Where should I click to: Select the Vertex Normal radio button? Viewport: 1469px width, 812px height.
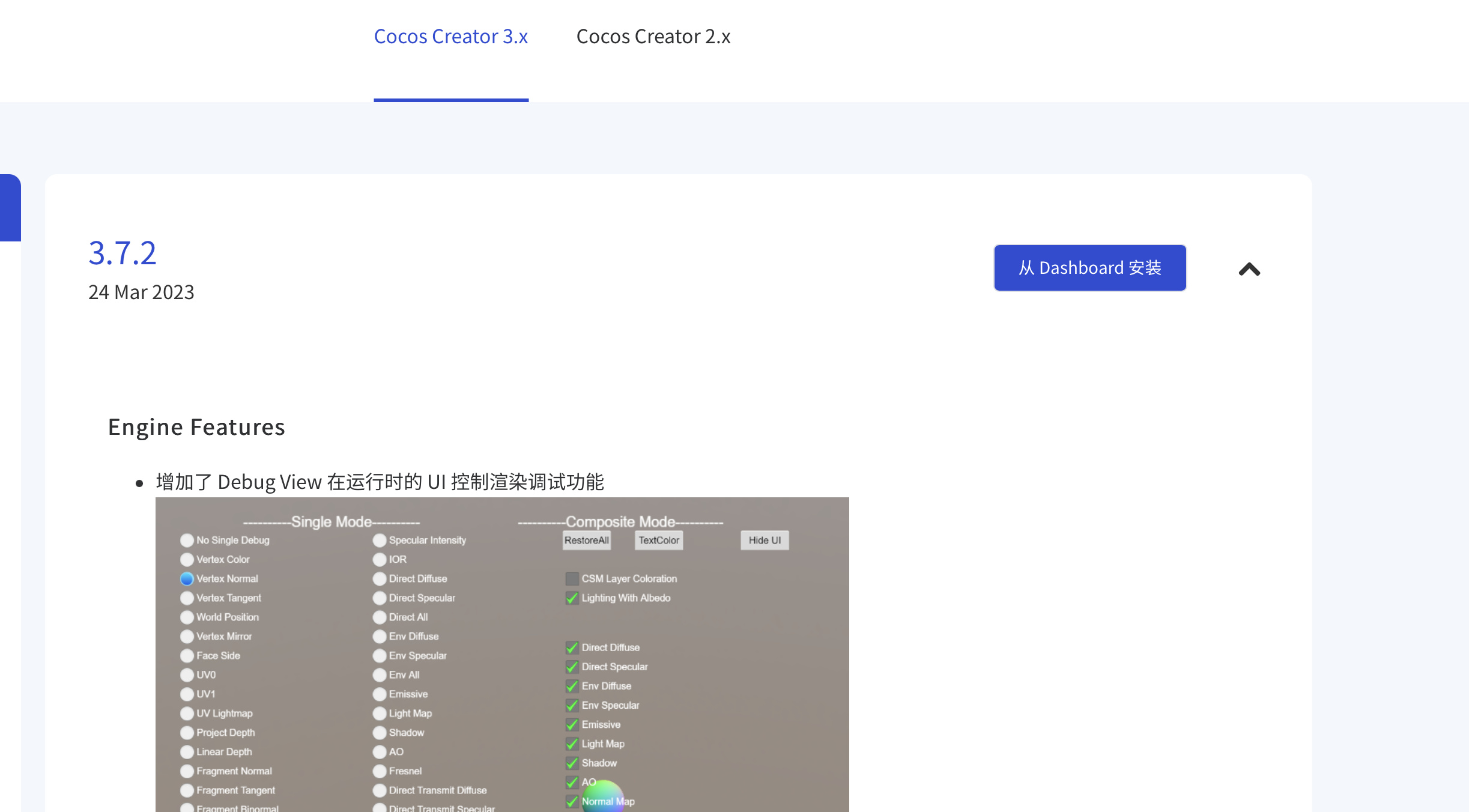(x=187, y=579)
